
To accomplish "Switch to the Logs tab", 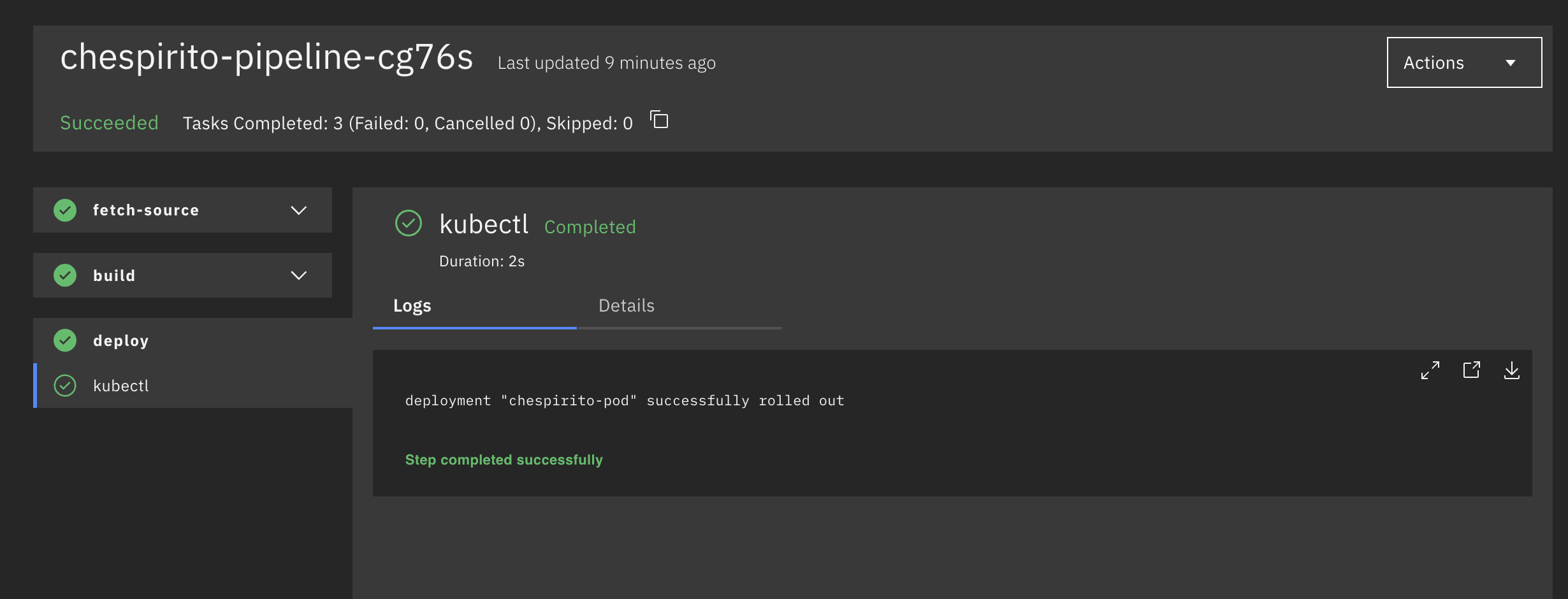I will tap(412, 306).
